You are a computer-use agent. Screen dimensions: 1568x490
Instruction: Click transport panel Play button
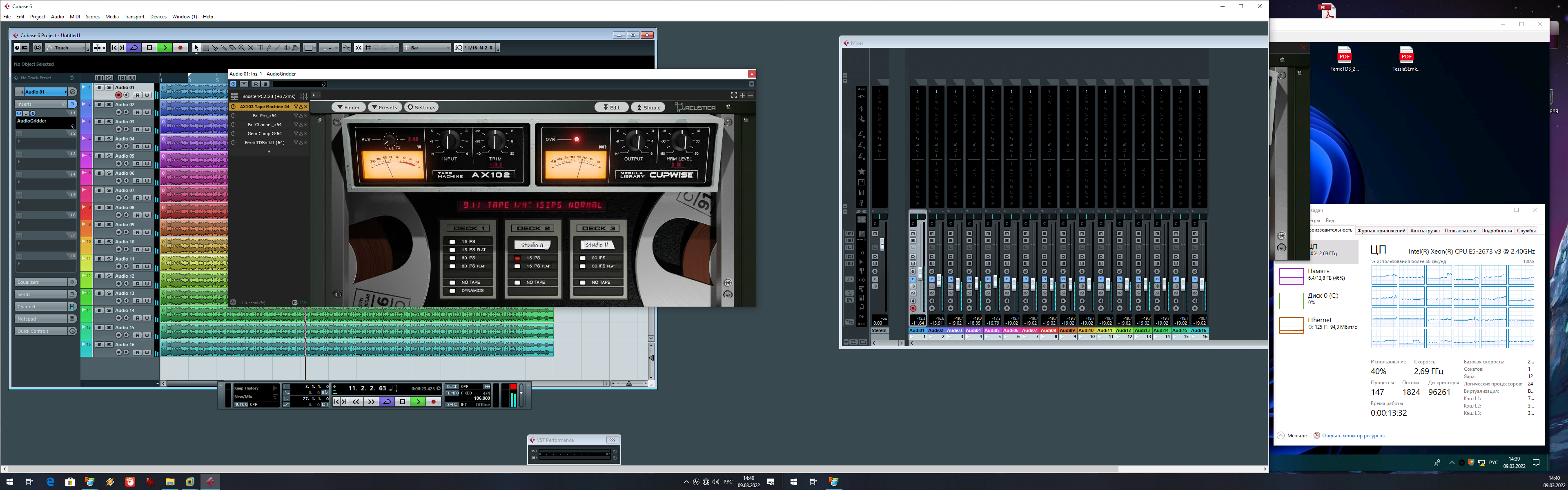[418, 402]
